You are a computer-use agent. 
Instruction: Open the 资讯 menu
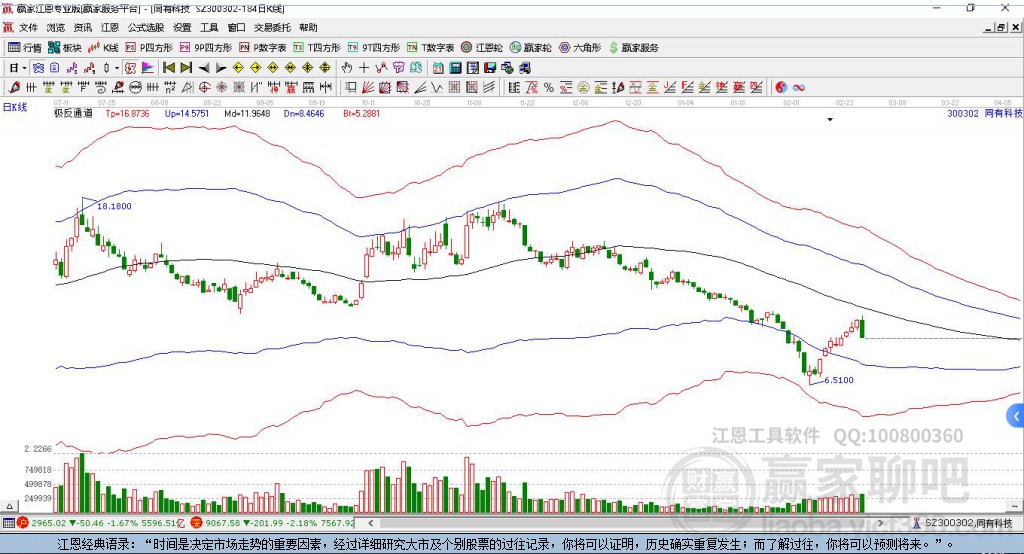coord(82,27)
